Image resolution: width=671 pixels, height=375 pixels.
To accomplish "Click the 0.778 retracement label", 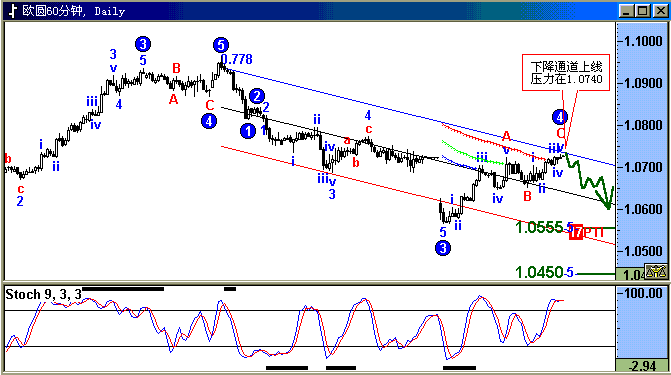I will [237, 59].
